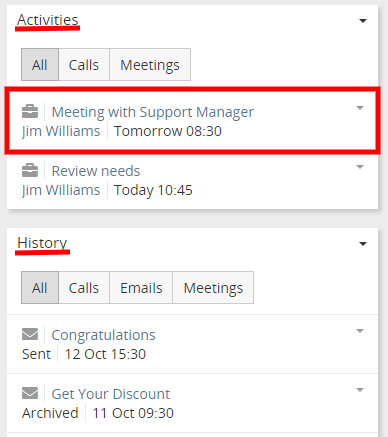
Task: Filter Activities by Calls
Action: (x=84, y=65)
